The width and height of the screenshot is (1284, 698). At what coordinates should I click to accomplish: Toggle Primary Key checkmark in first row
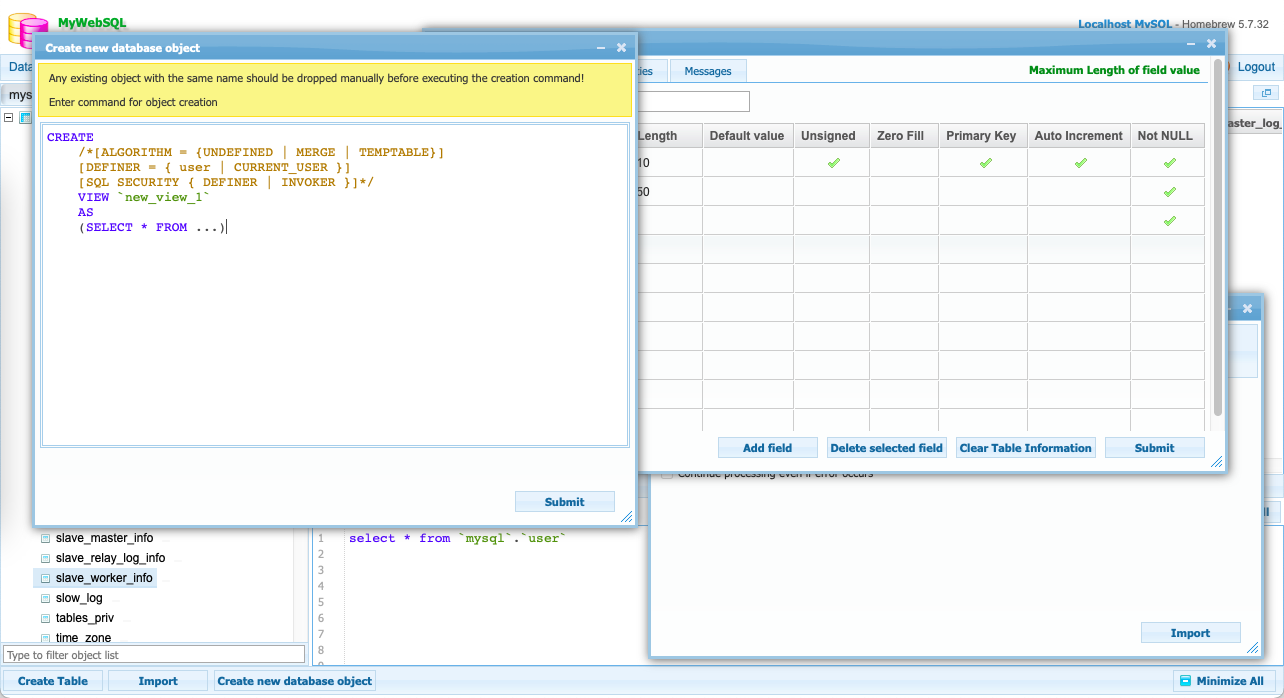click(x=985, y=163)
